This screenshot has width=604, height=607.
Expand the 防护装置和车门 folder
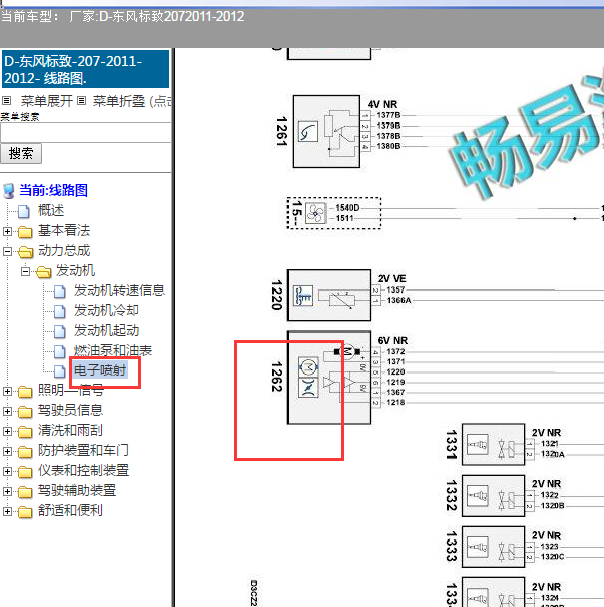pyautogui.click(x=7, y=451)
